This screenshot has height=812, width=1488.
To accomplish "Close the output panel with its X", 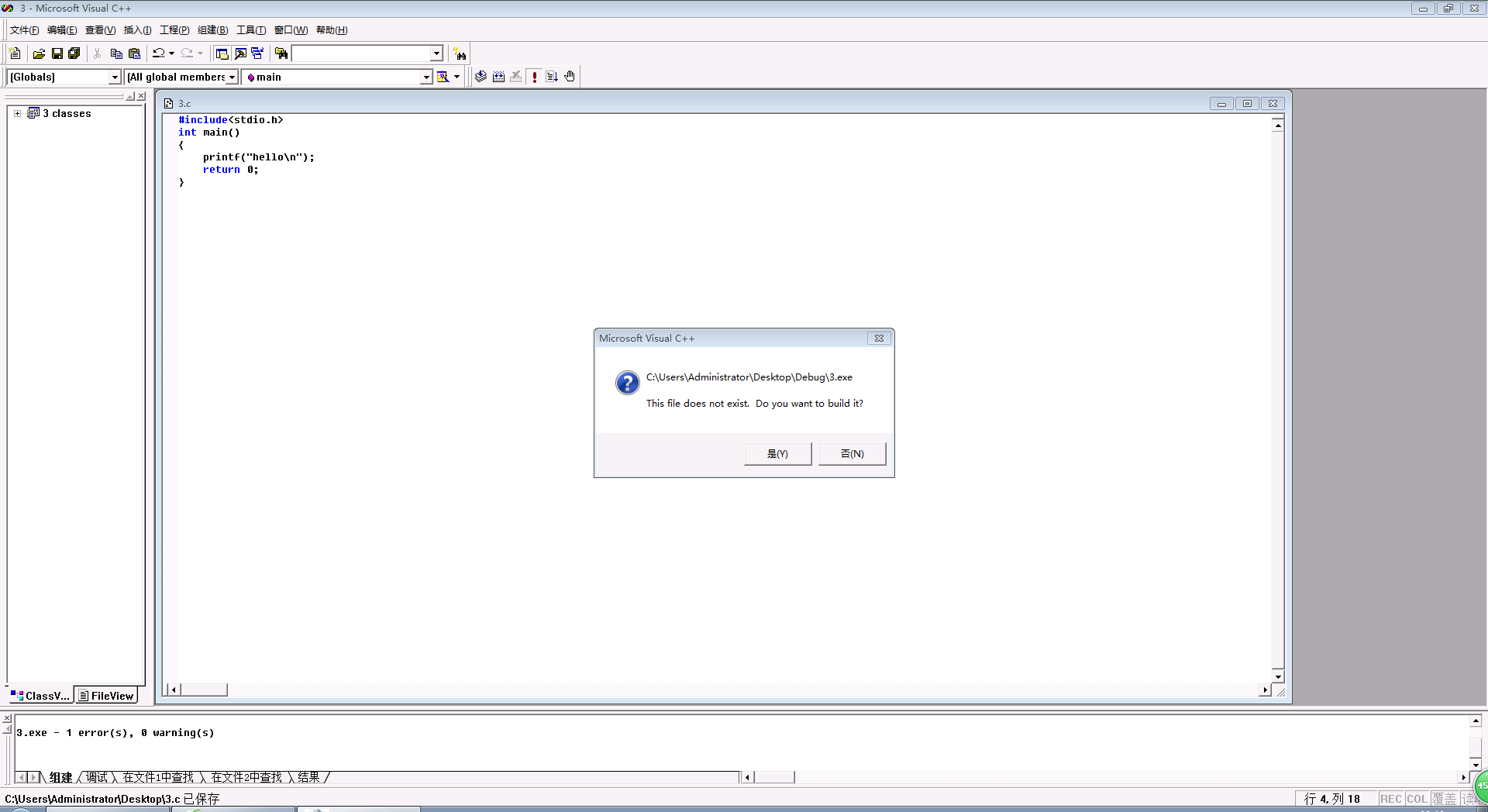I will pyautogui.click(x=7, y=719).
